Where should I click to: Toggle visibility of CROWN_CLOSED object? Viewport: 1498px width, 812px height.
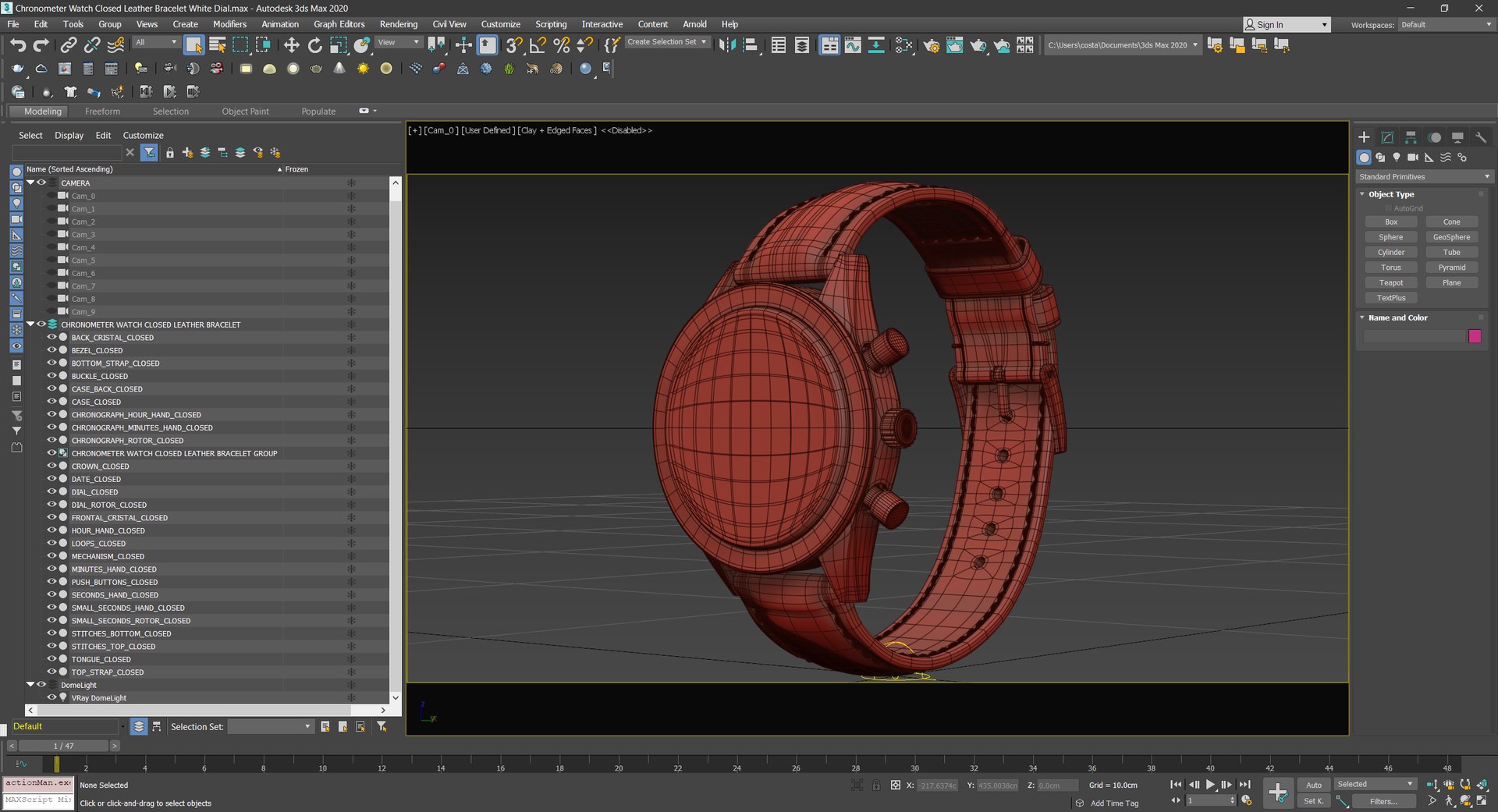point(51,466)
